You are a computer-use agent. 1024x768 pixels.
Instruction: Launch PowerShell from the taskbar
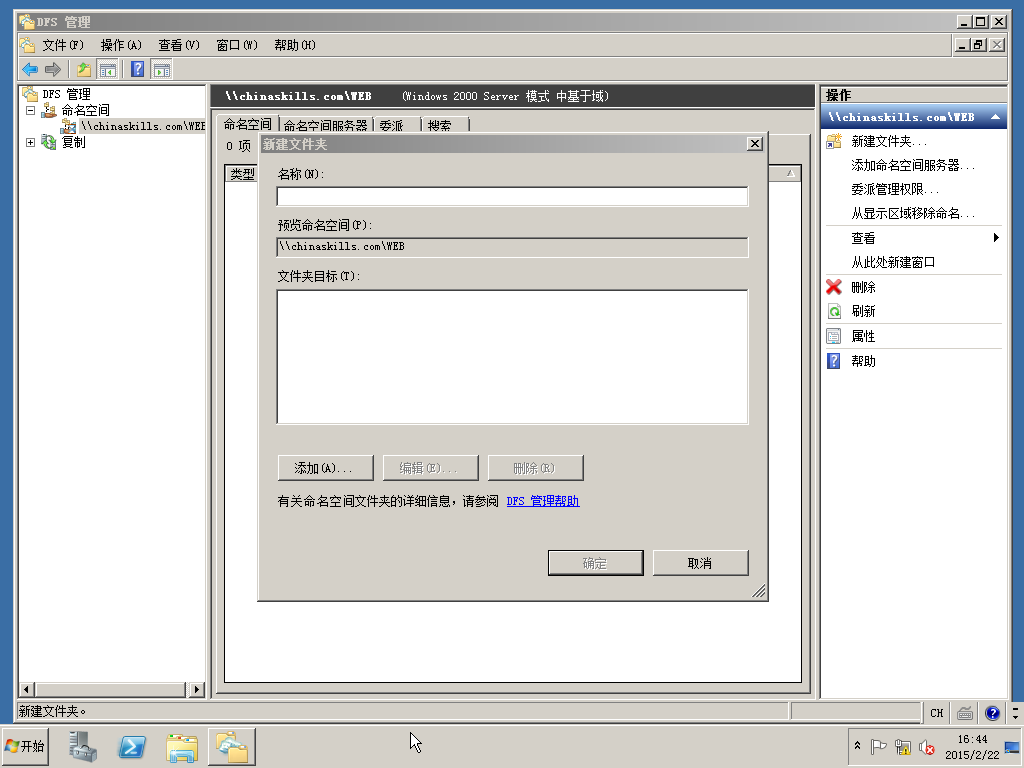point(132,746)
